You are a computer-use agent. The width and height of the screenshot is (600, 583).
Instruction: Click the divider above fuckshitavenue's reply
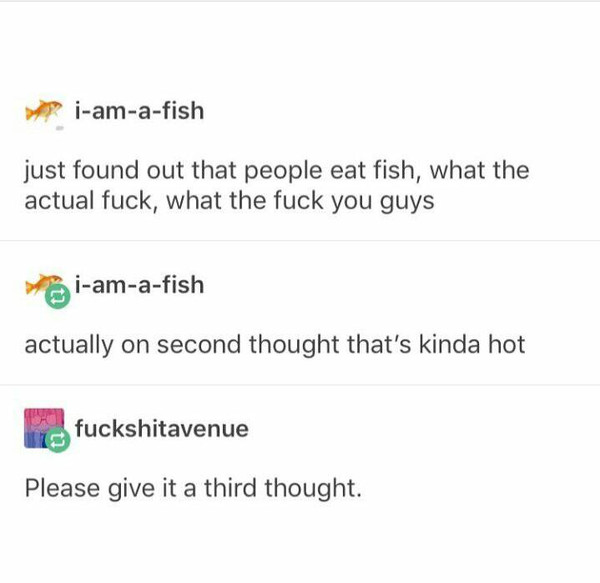pos(300,384)
